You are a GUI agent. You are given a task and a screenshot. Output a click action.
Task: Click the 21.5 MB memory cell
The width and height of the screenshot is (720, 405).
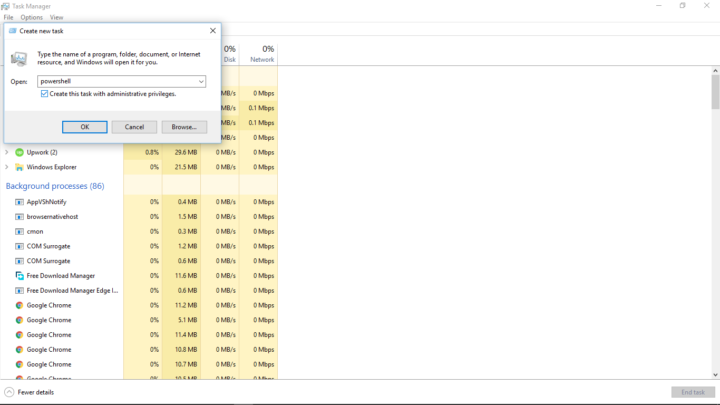pos(181,167)
